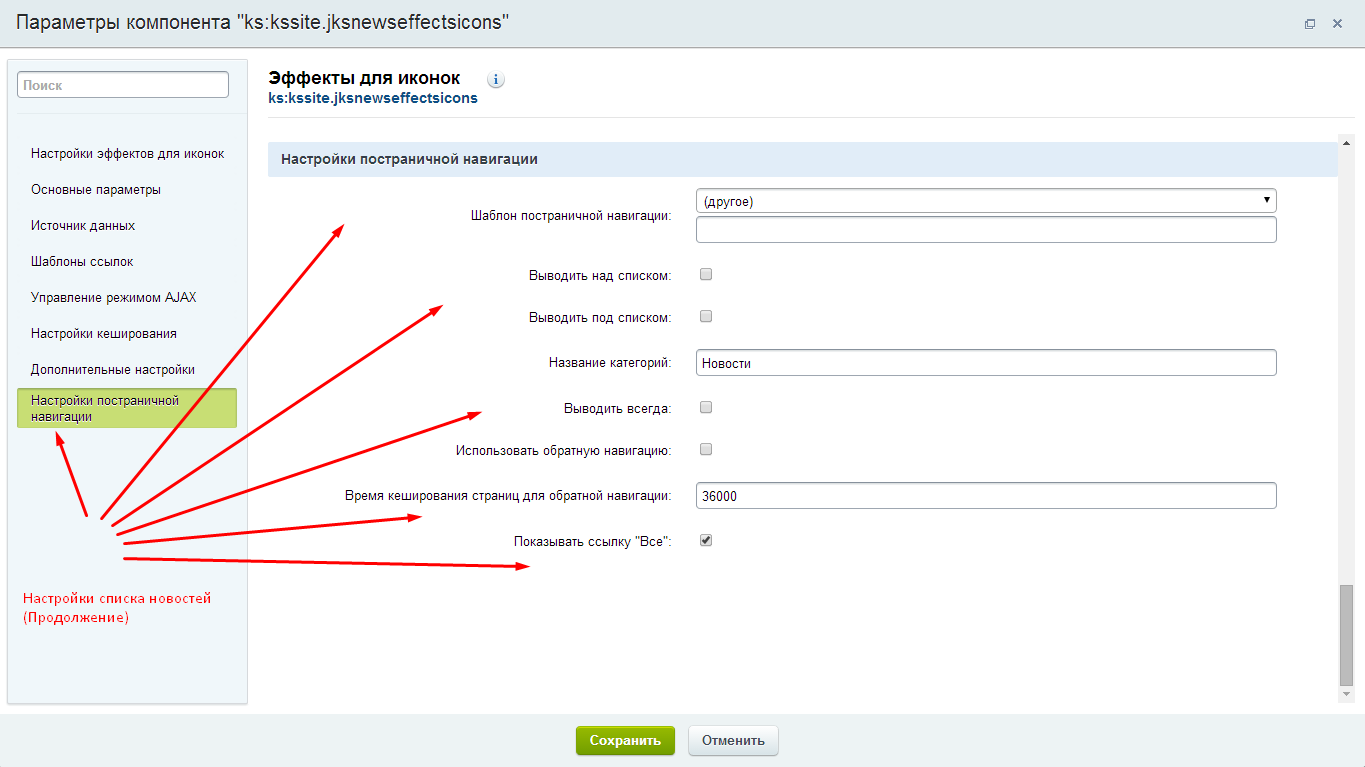Click the "Отменить" button
The height and width of the screenshot is (767, 1365).
tap(732, 740)
